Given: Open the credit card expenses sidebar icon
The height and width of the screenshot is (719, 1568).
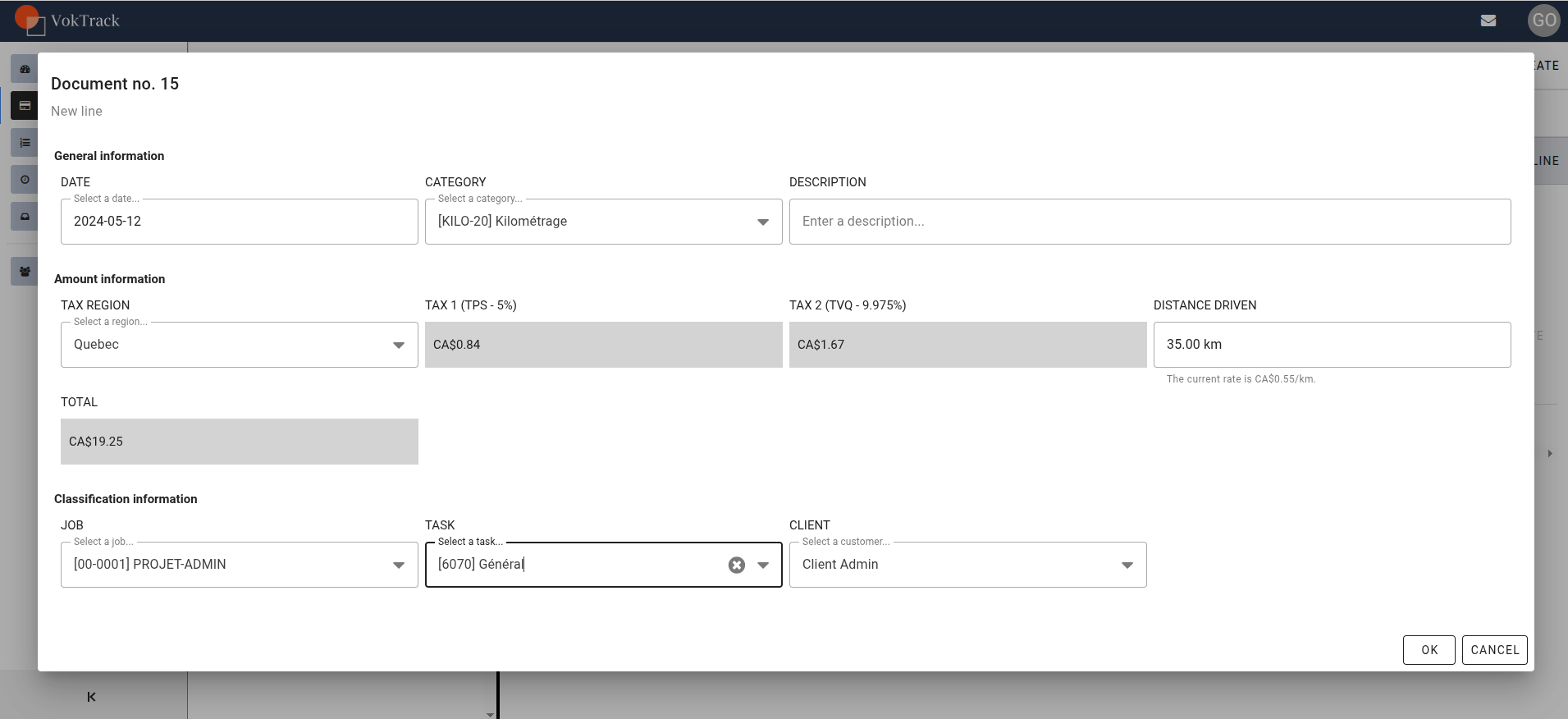Looking at the screenshot, I should [x=25, y=106].
